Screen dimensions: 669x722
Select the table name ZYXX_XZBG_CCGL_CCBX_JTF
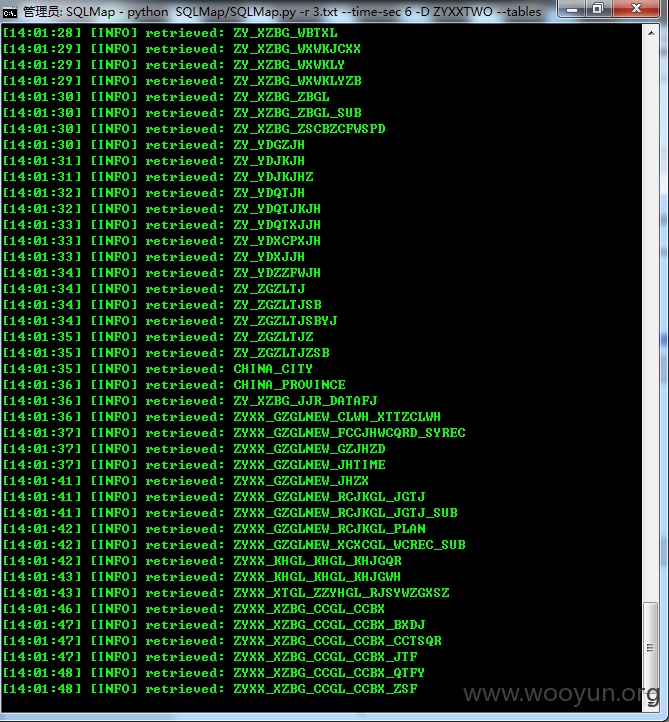[326, 657]
